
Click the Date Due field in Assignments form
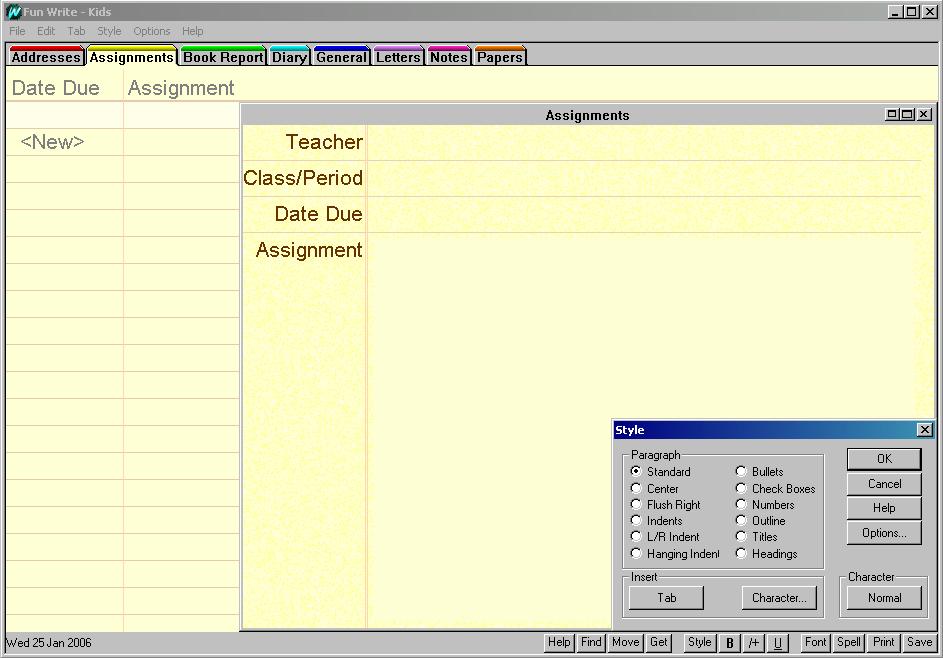(644, 215)
